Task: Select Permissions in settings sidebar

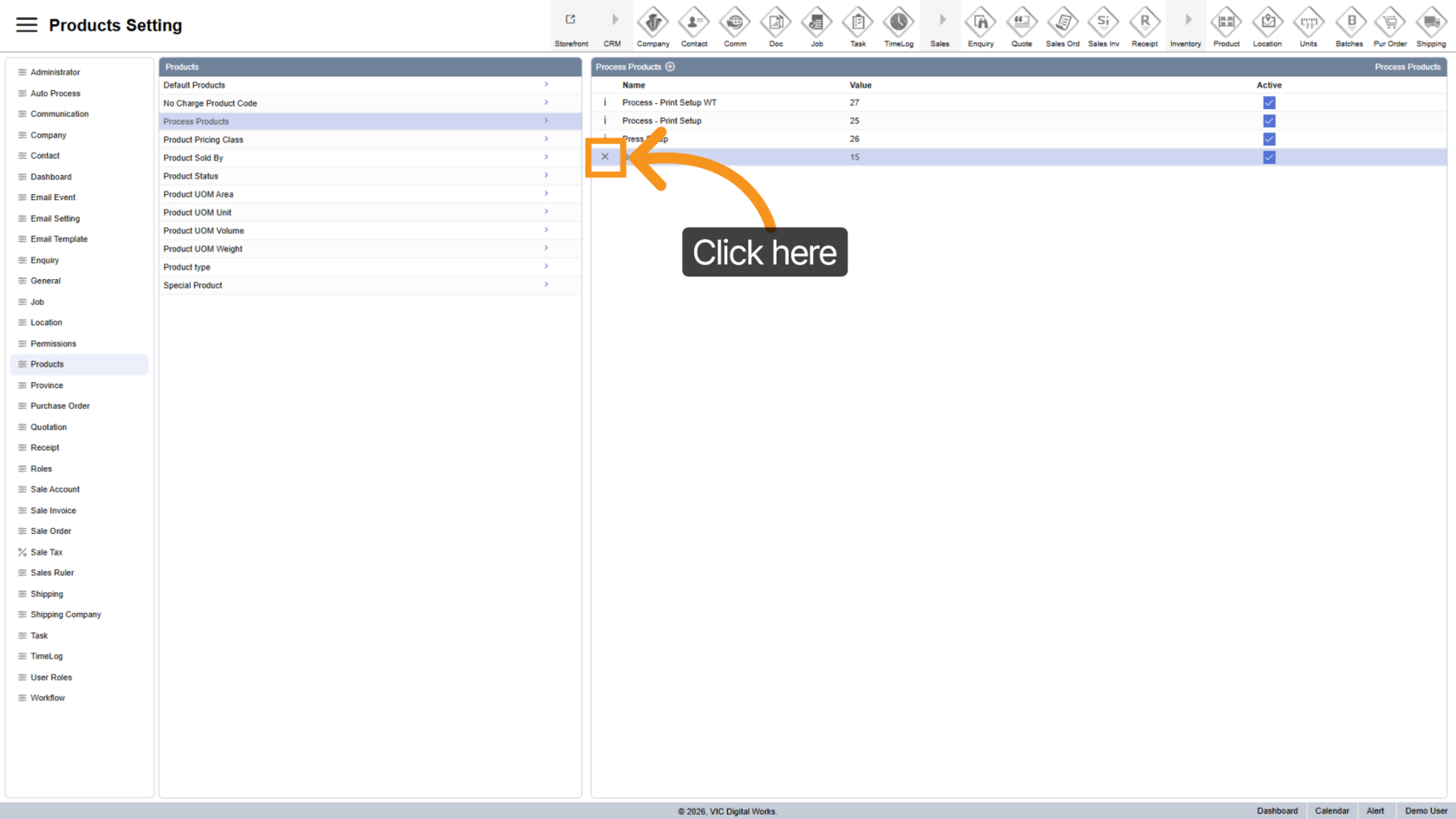Action: click(x=53, y=344)
